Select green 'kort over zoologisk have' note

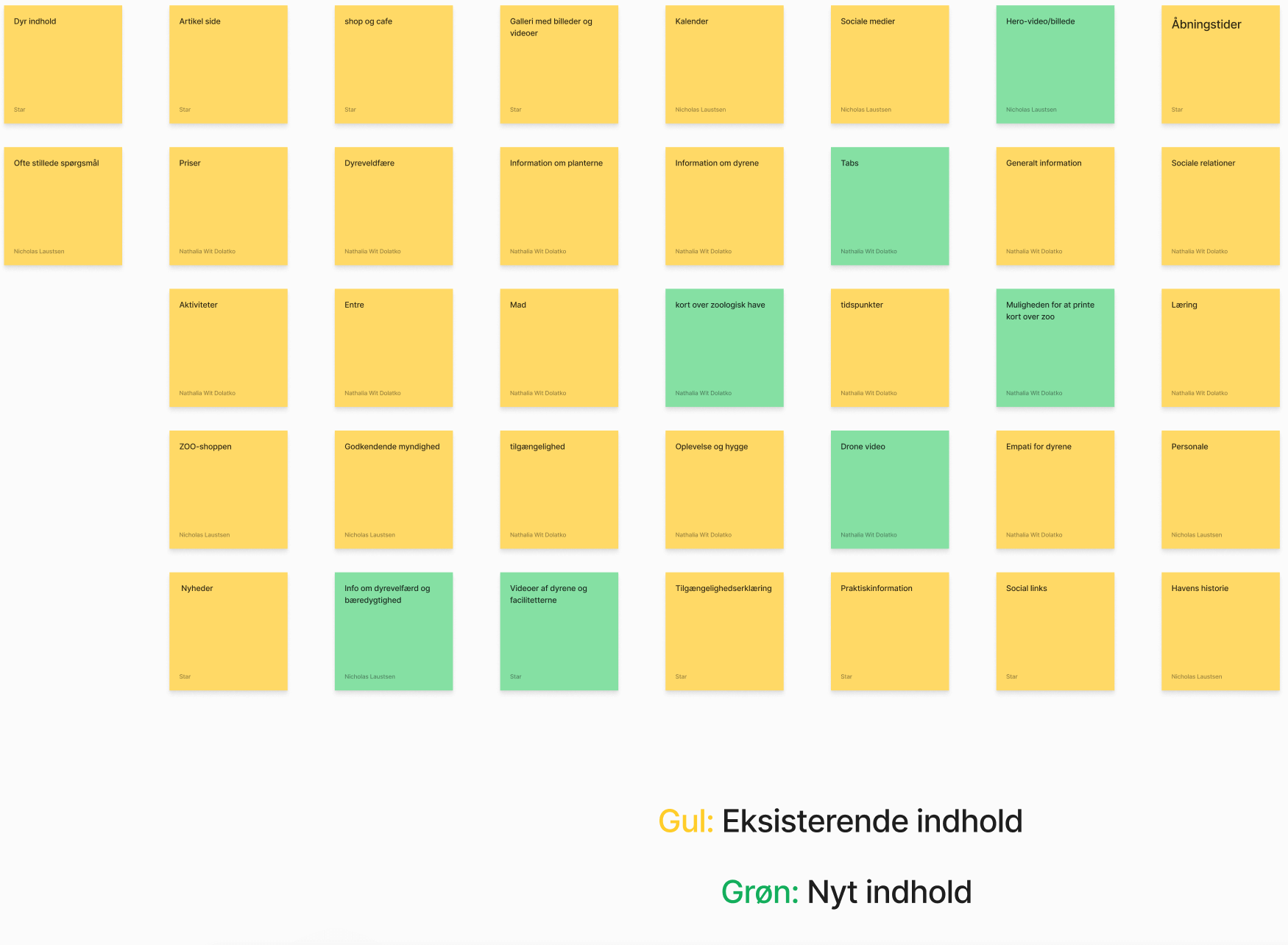click(724, 348)
